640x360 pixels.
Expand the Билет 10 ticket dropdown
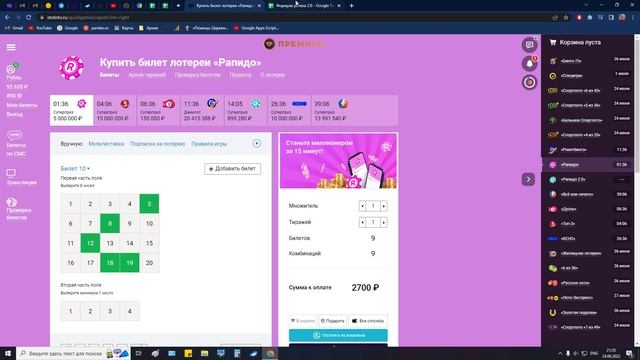click(x=75, y=168)
